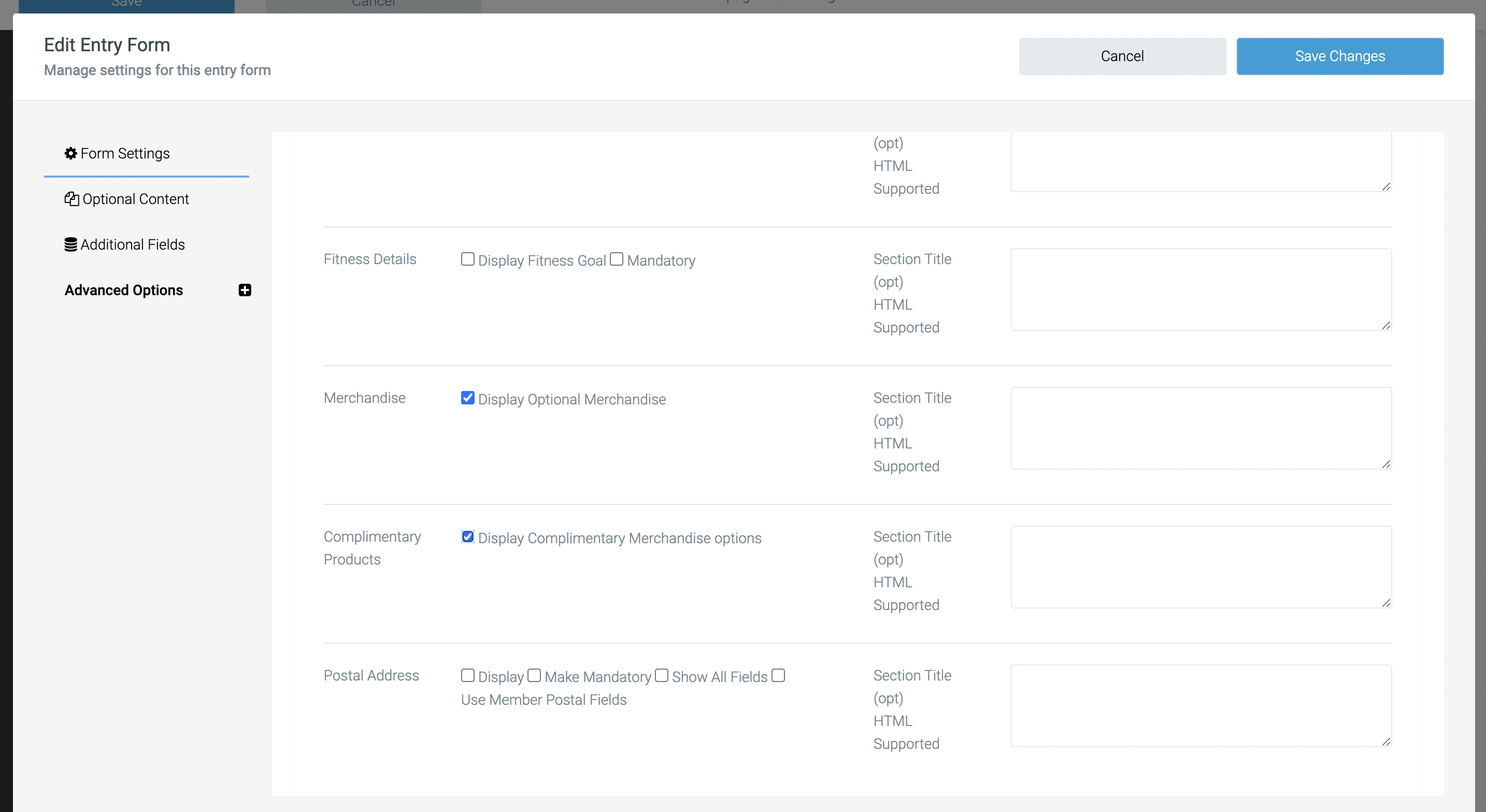Enable the Show All Fields checkbox
The height and width of the screenshot is (812, 1486).
tap(662, 675)
